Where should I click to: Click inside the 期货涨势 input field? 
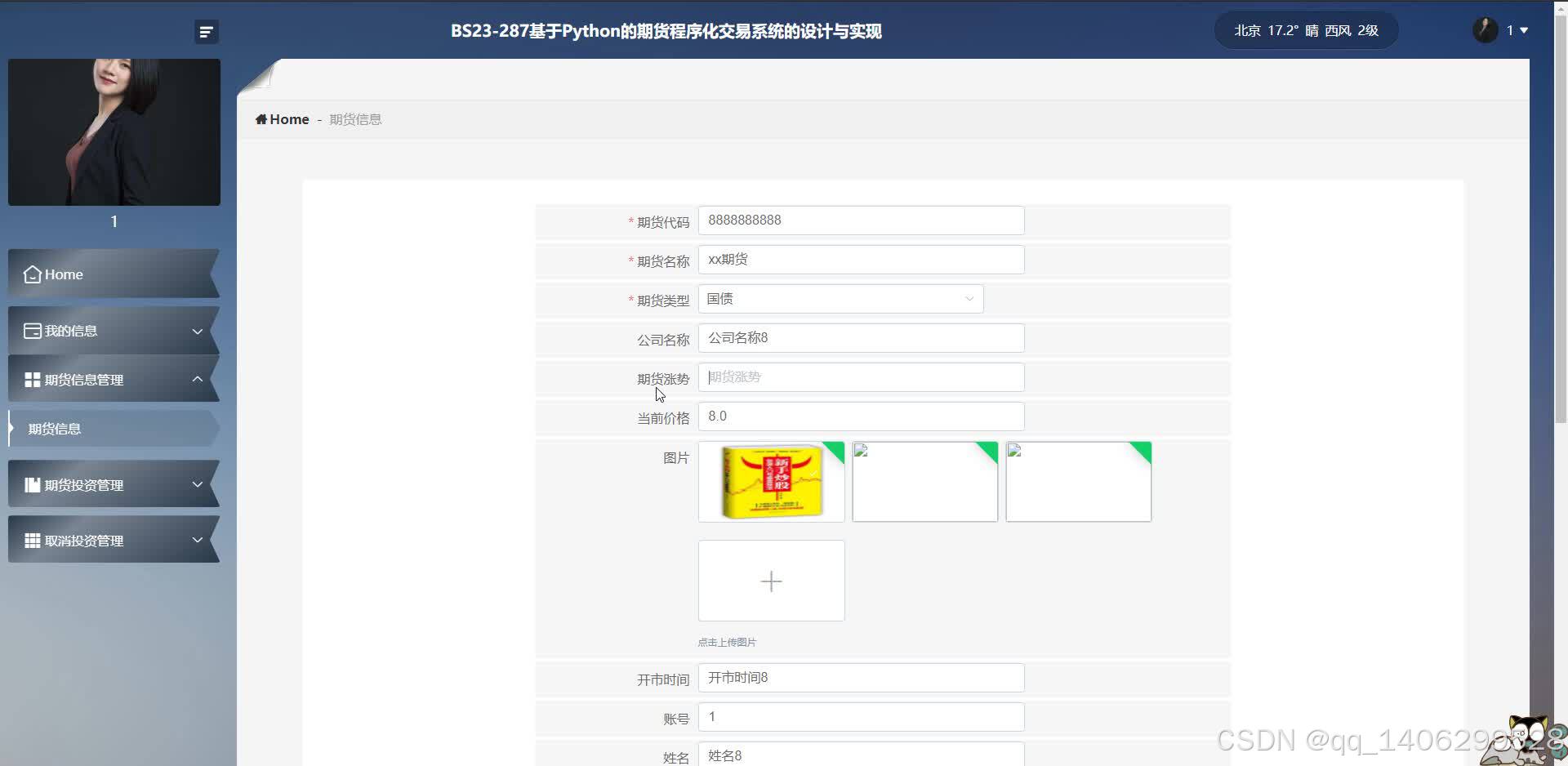tap(860, 376)
